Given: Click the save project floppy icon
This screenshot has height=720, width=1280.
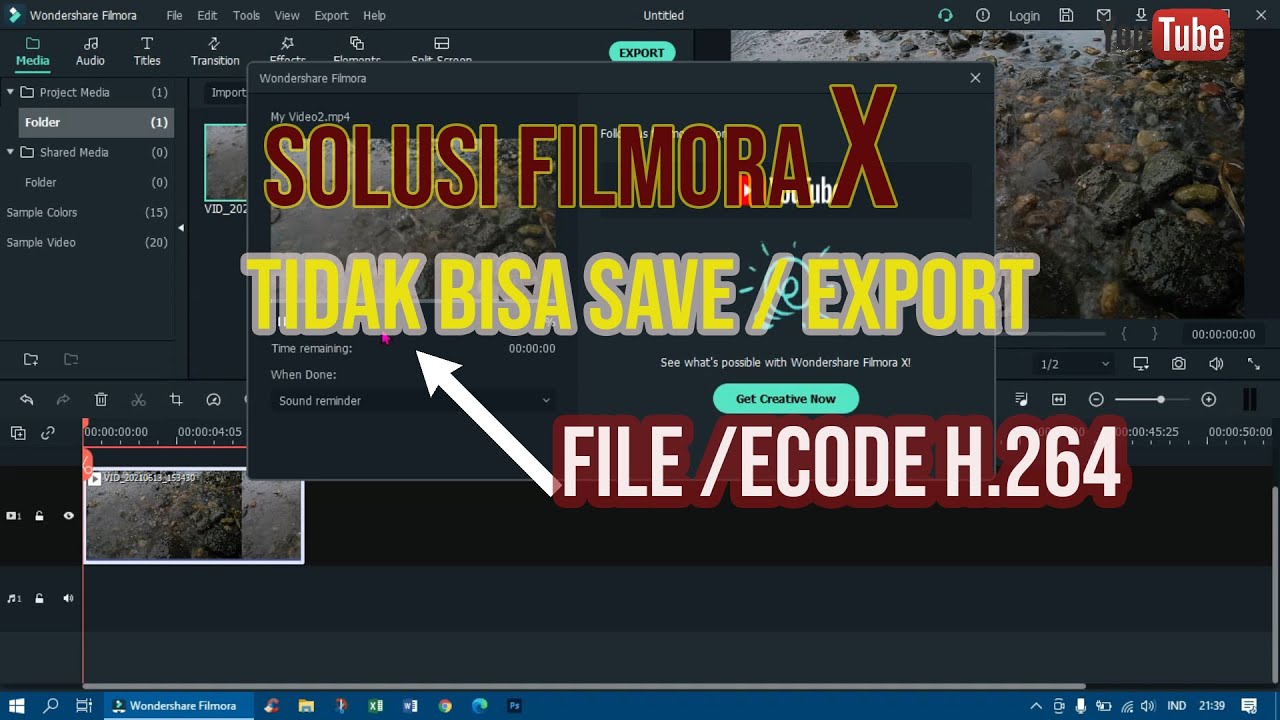Looking at the screenshot, I should tap(1066, 15).
